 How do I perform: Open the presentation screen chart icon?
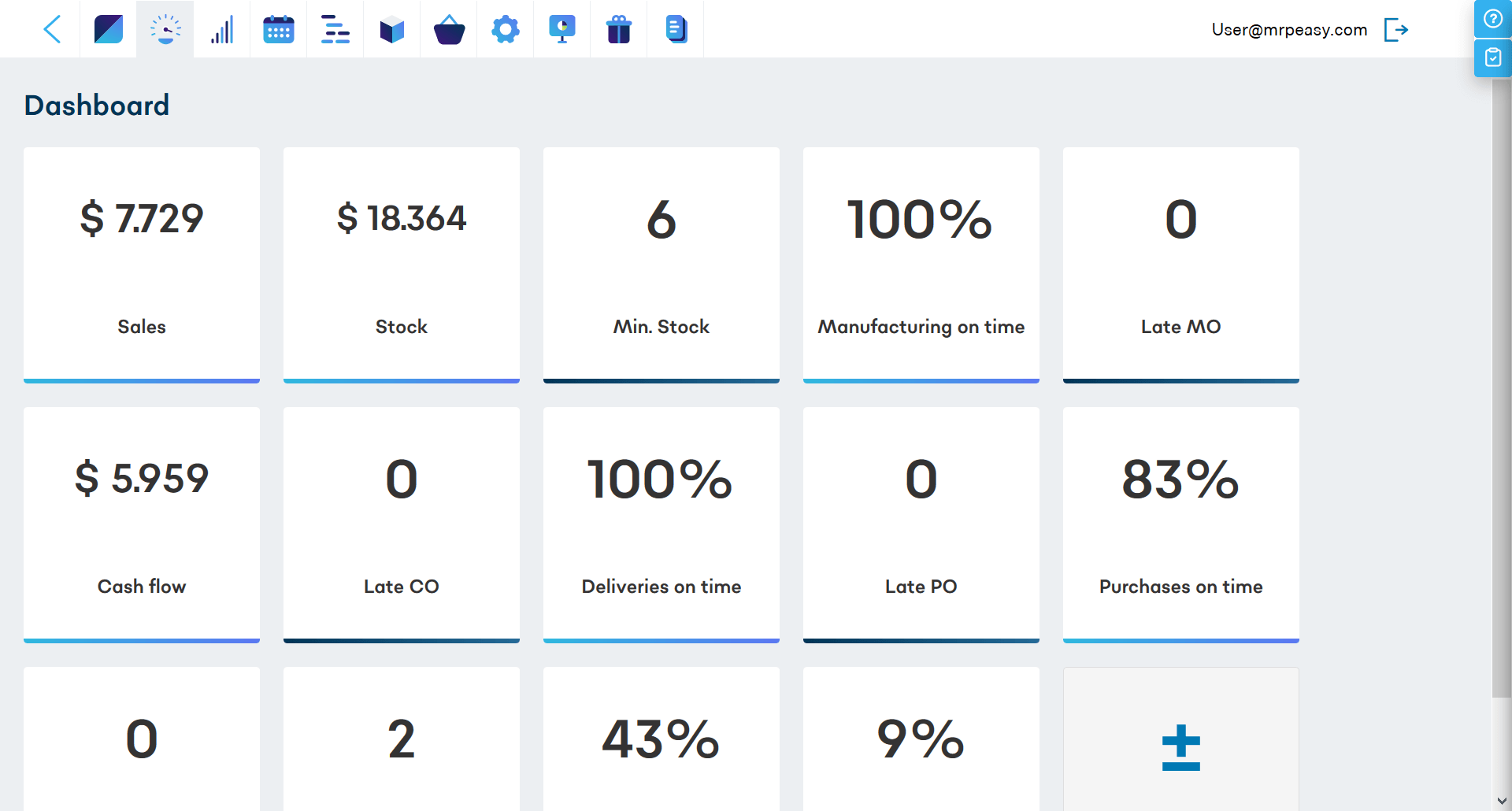(562, 30)
